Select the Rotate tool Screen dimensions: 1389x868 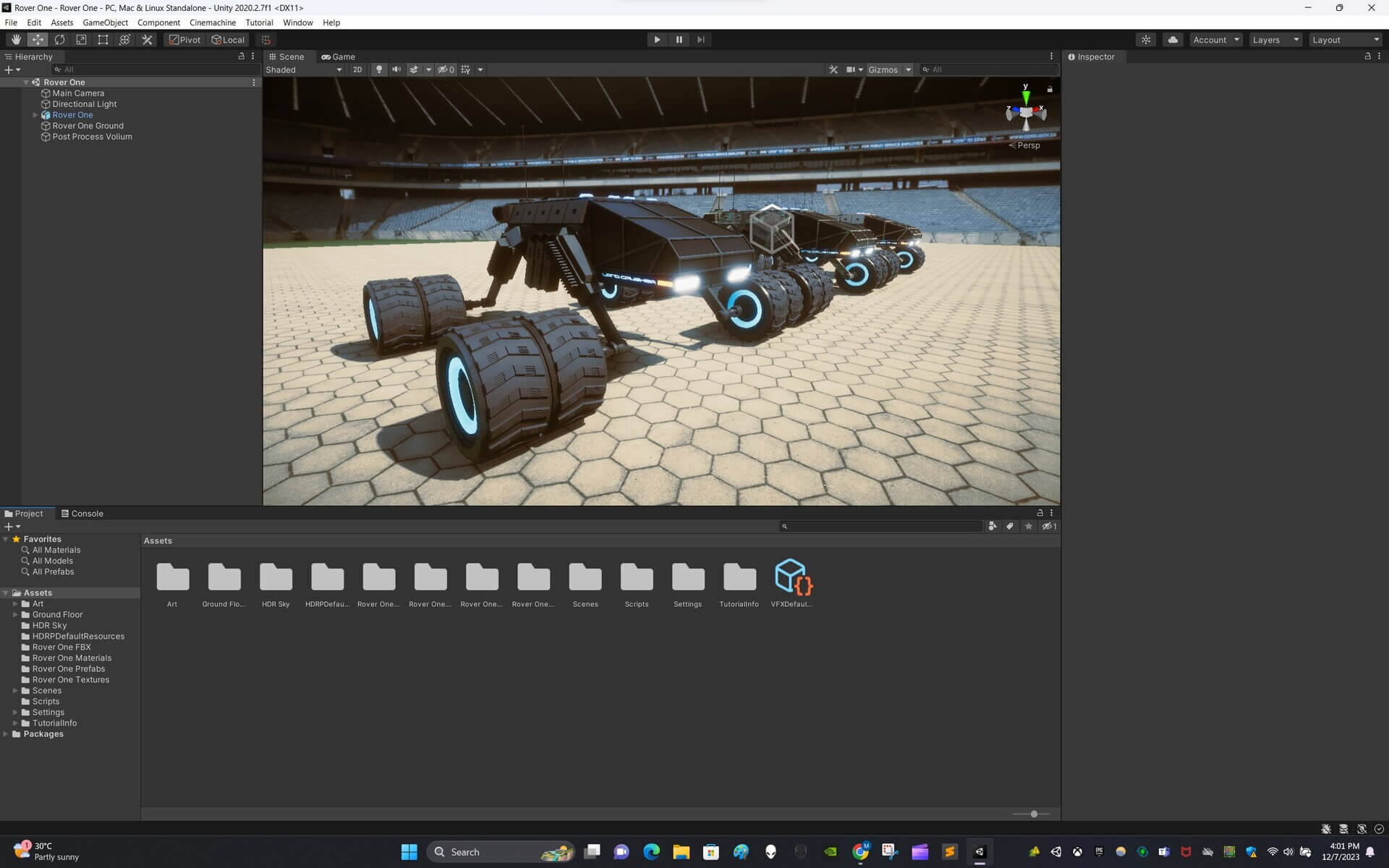(x=59, y=40)
